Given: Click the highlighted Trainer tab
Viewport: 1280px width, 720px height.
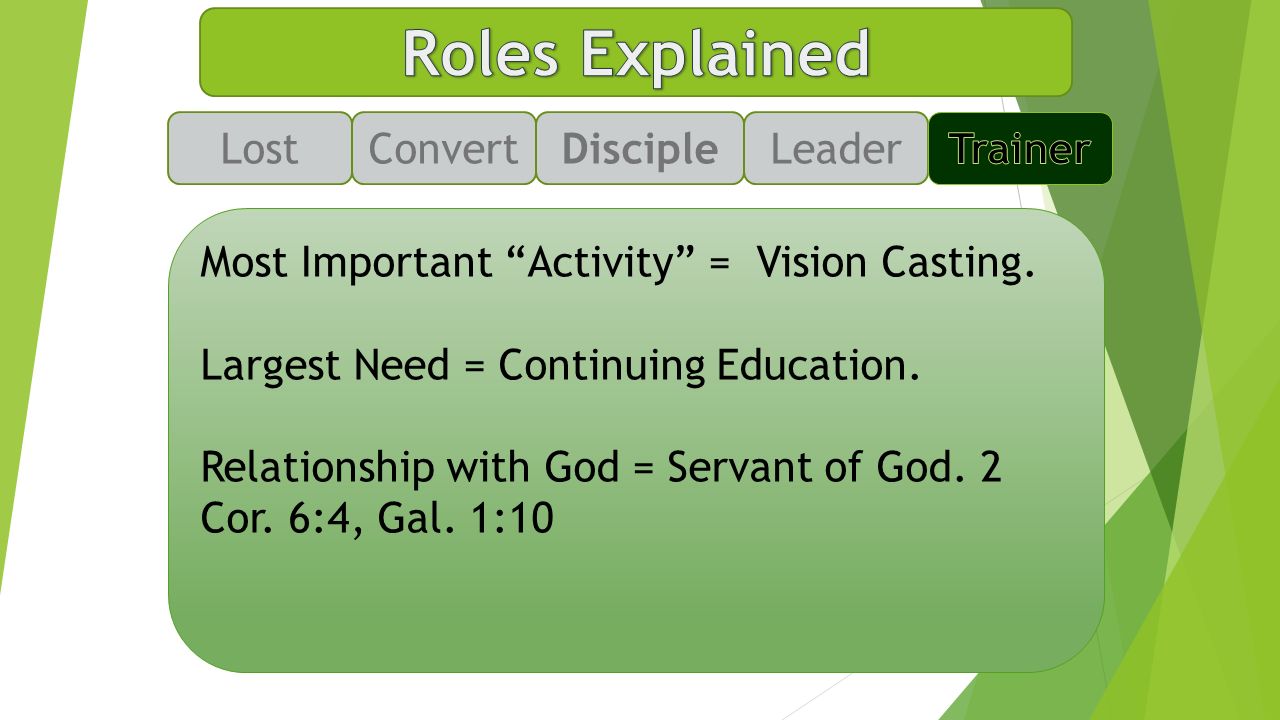Looking at the screenshot, I should (1020, 148).
